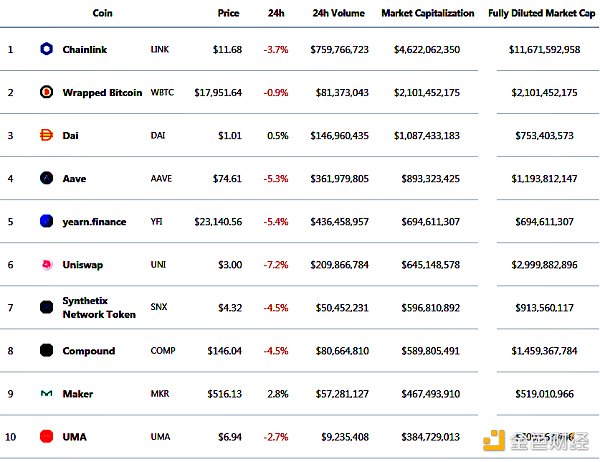Open the Chainlink coin name link

(x=87, y=48)
